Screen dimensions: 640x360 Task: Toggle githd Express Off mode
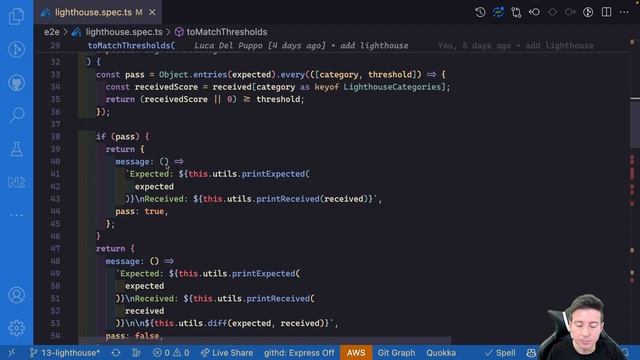pyautogui.click(x=299, y=353)
